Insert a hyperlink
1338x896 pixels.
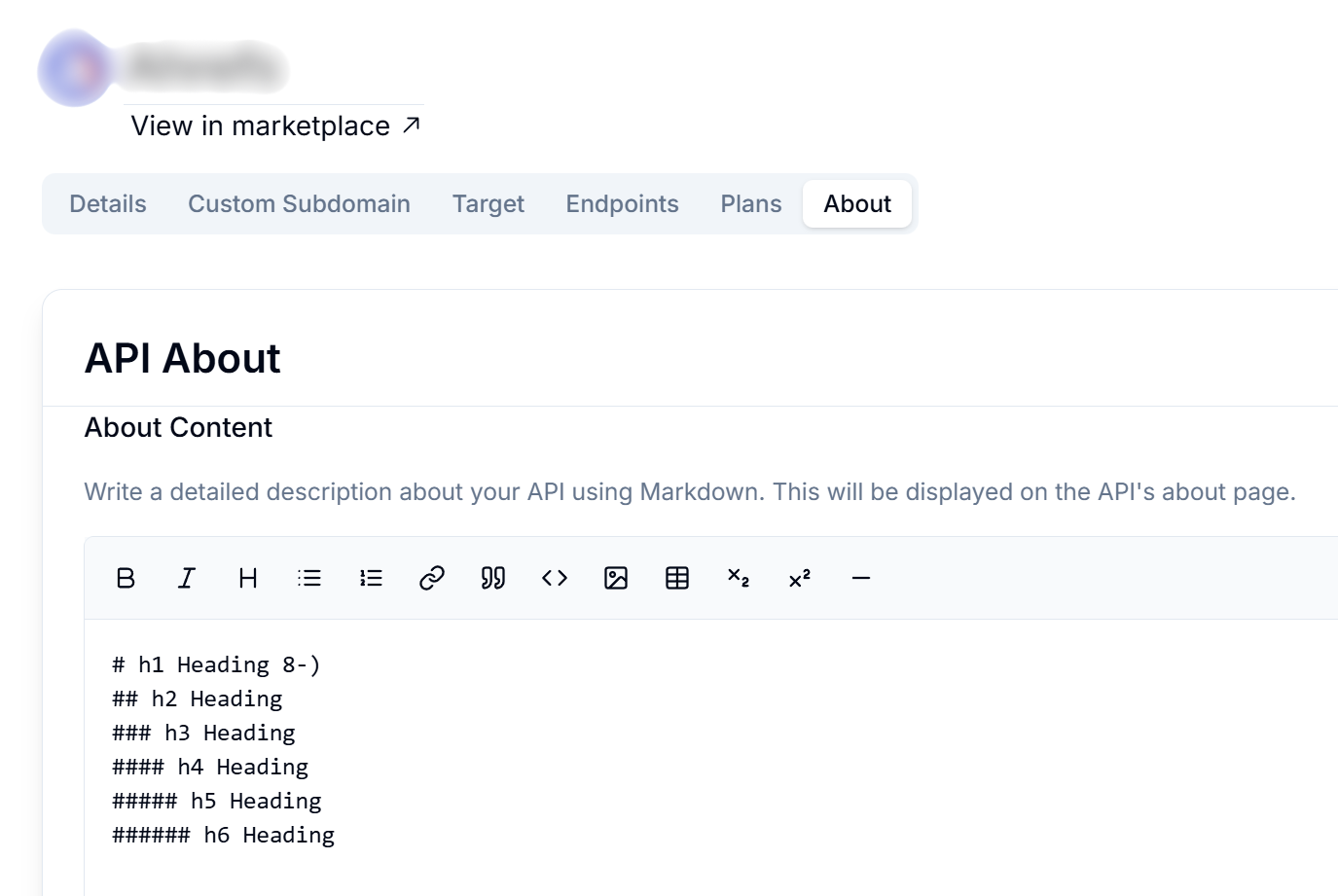click(432, 578)
